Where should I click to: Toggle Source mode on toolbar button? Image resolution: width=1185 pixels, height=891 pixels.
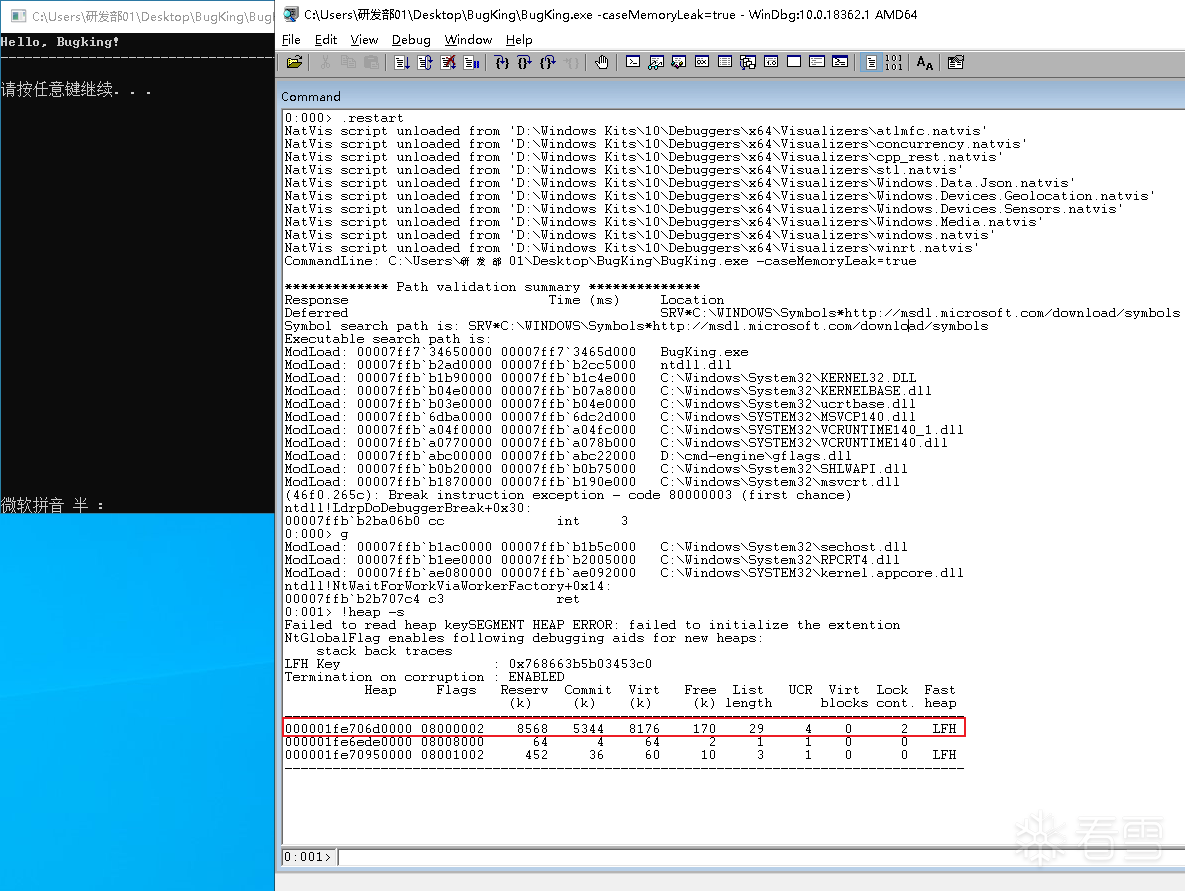point(871,63)
